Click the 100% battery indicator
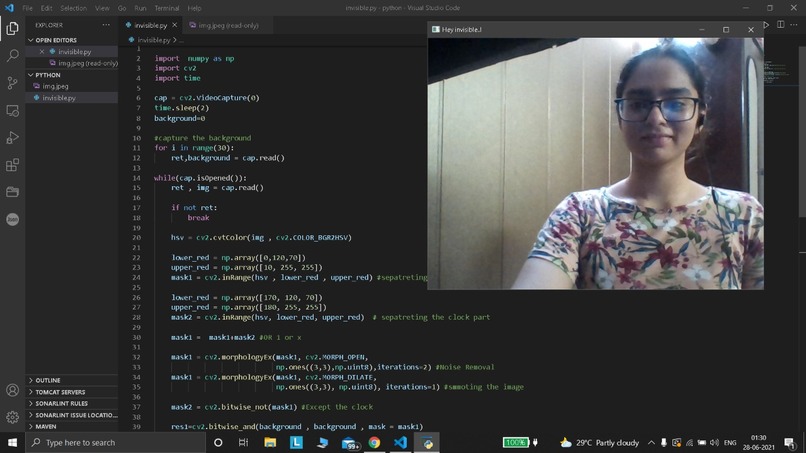 click(516, 442)
